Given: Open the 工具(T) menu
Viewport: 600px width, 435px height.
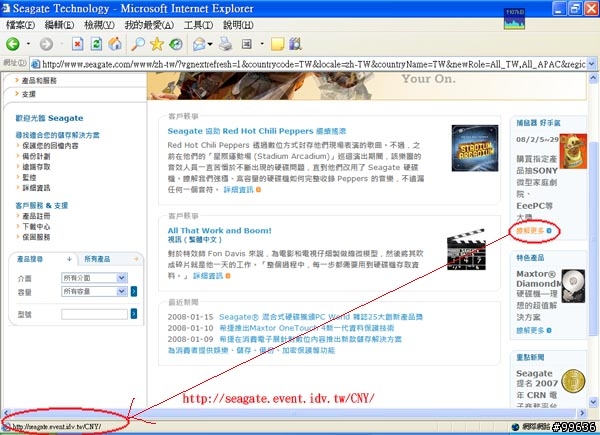Looking at the screenshot, I should click(198, 25).
